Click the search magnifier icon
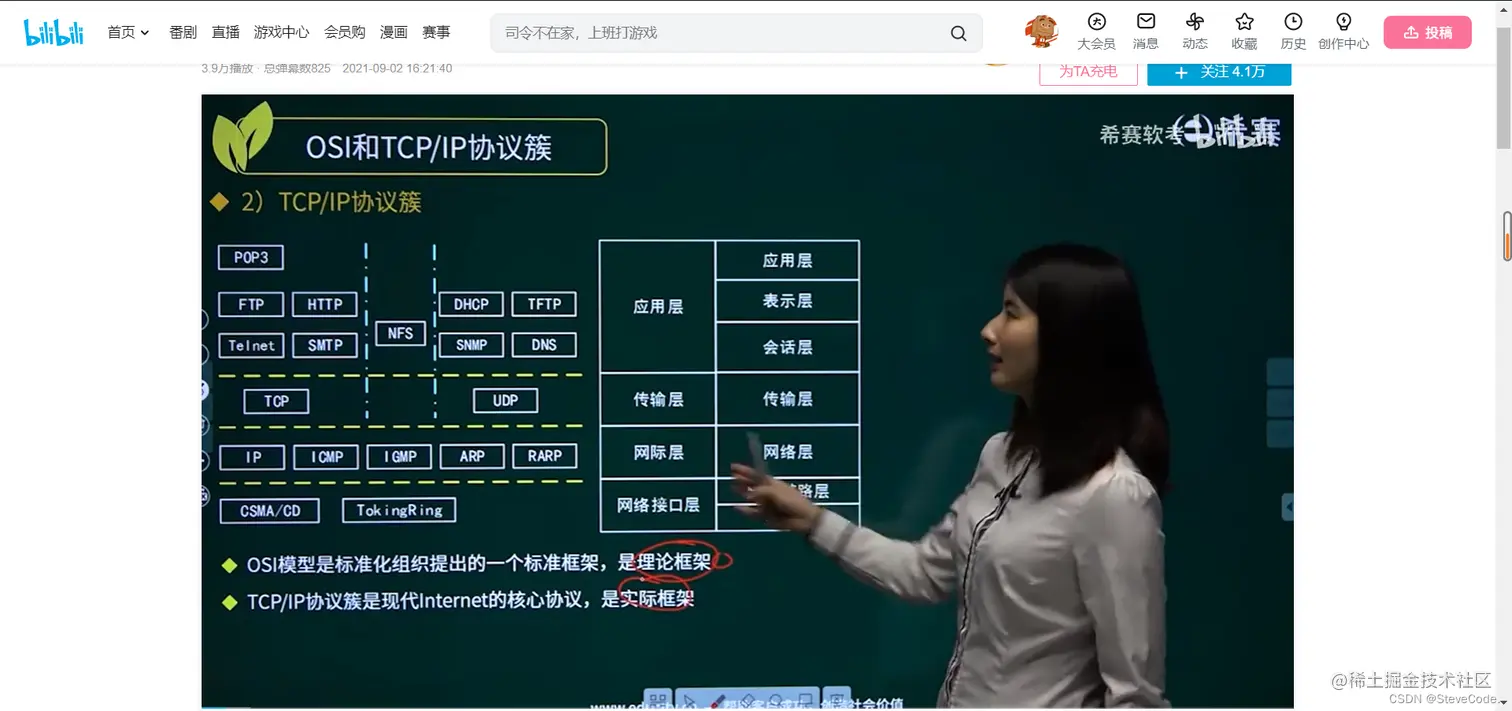Image resolution: width=1512 pixels, height=711 pixels. click(x=957, y=32)
